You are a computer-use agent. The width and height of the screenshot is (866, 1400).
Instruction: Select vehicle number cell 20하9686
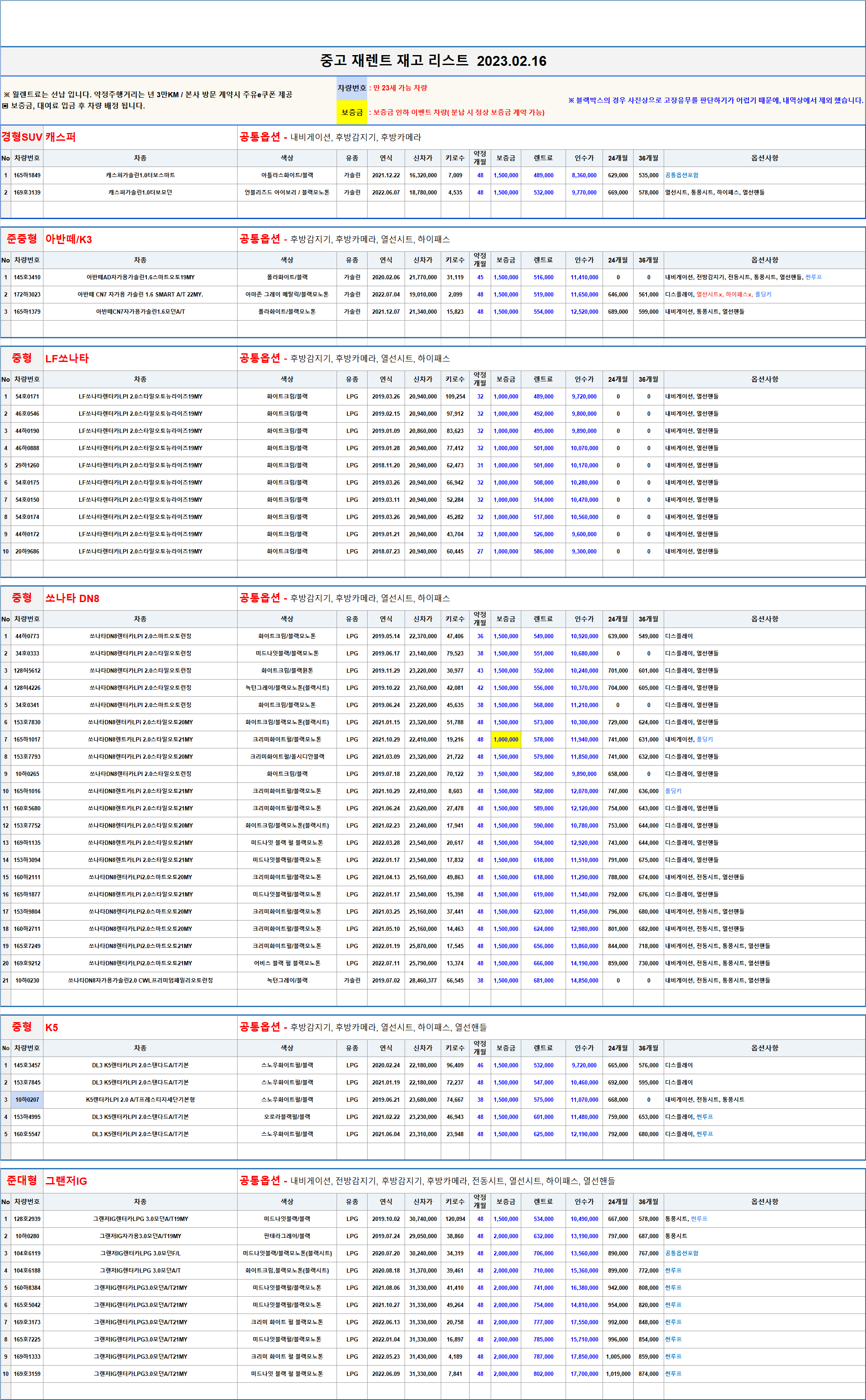27,551
